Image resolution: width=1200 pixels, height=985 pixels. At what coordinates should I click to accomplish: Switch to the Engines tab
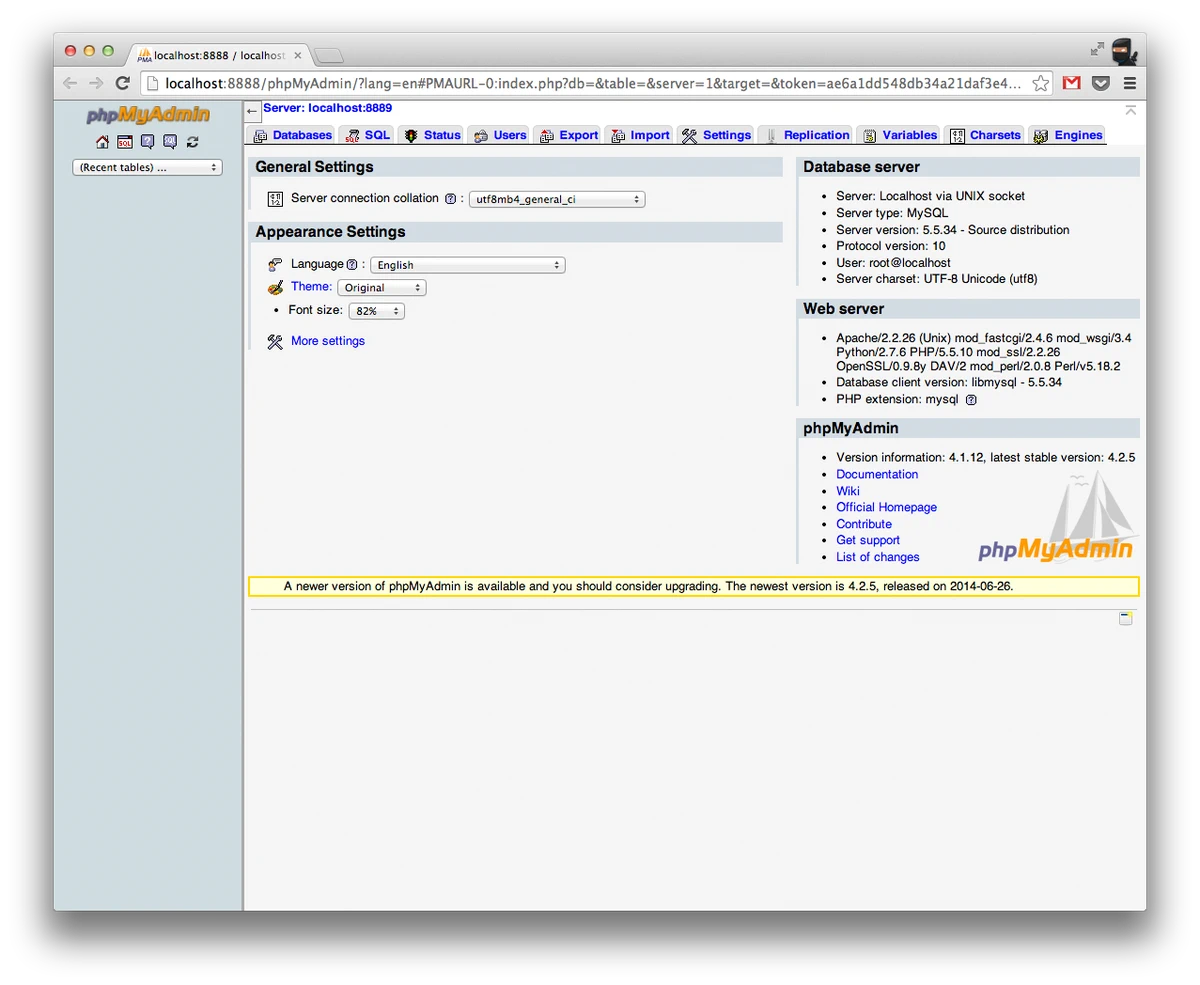click(x=1067, y=135)
